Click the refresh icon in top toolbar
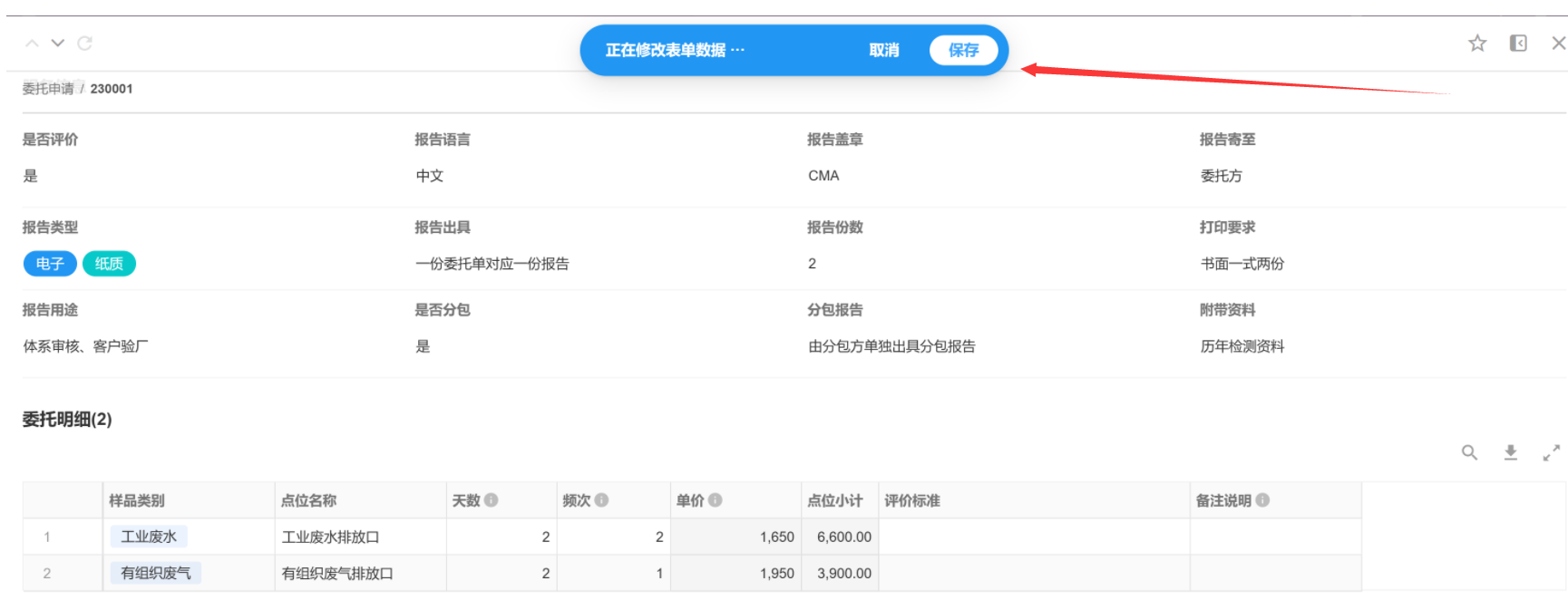The height and width of the screenshot is (610, 1568). tap(85, 44)
